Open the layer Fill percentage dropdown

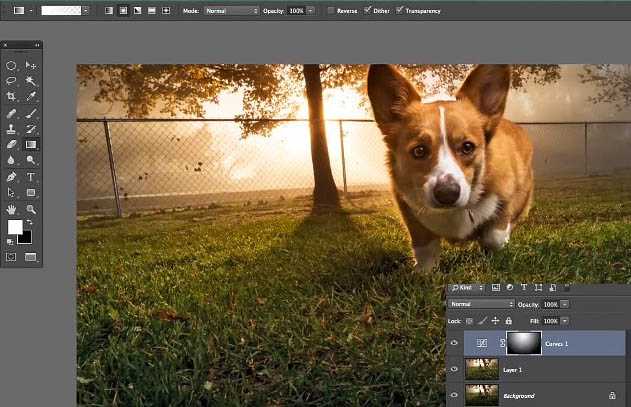tap(565, 321)
